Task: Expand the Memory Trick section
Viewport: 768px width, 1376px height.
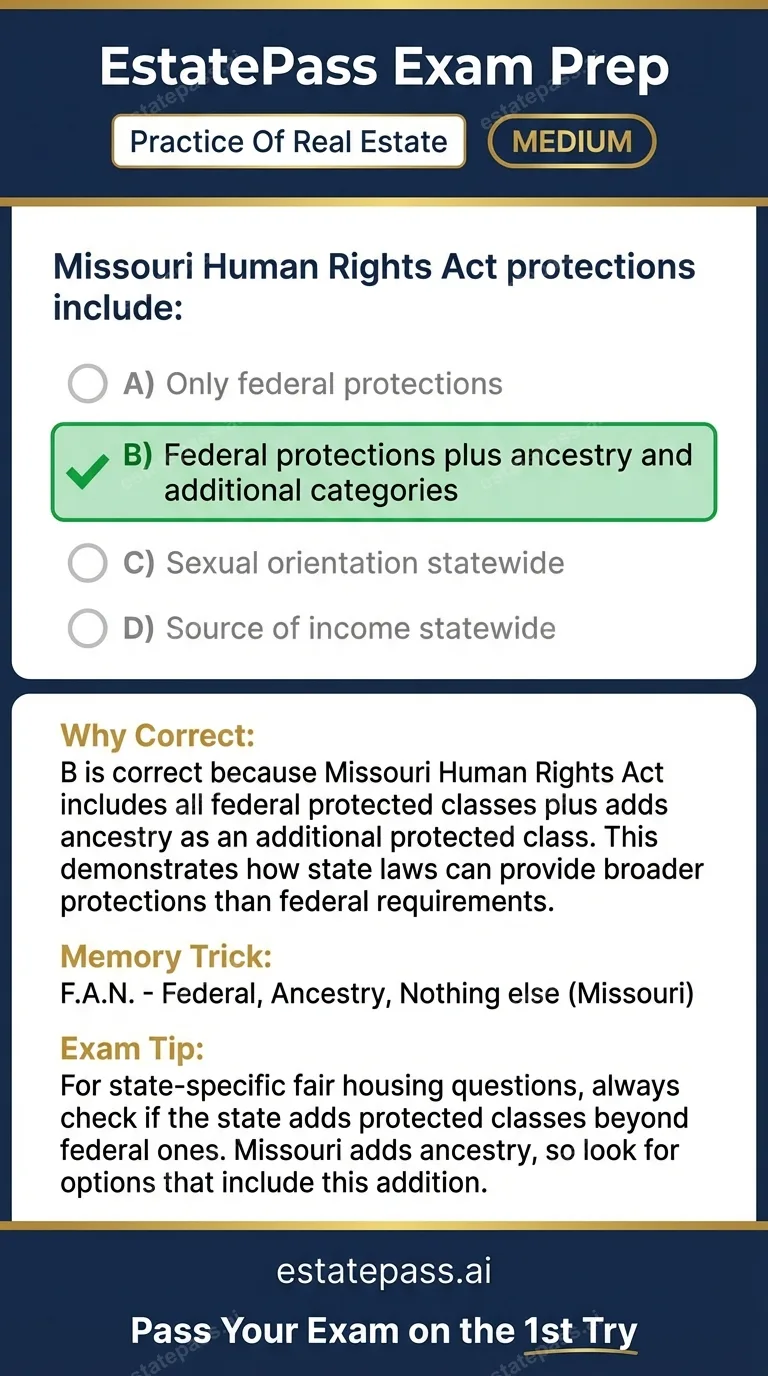Action: click(166, 957)
